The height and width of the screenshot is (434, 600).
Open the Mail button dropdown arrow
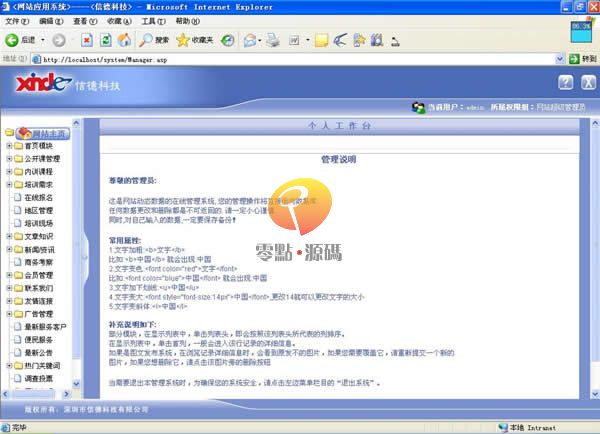(x=260, y=40)
